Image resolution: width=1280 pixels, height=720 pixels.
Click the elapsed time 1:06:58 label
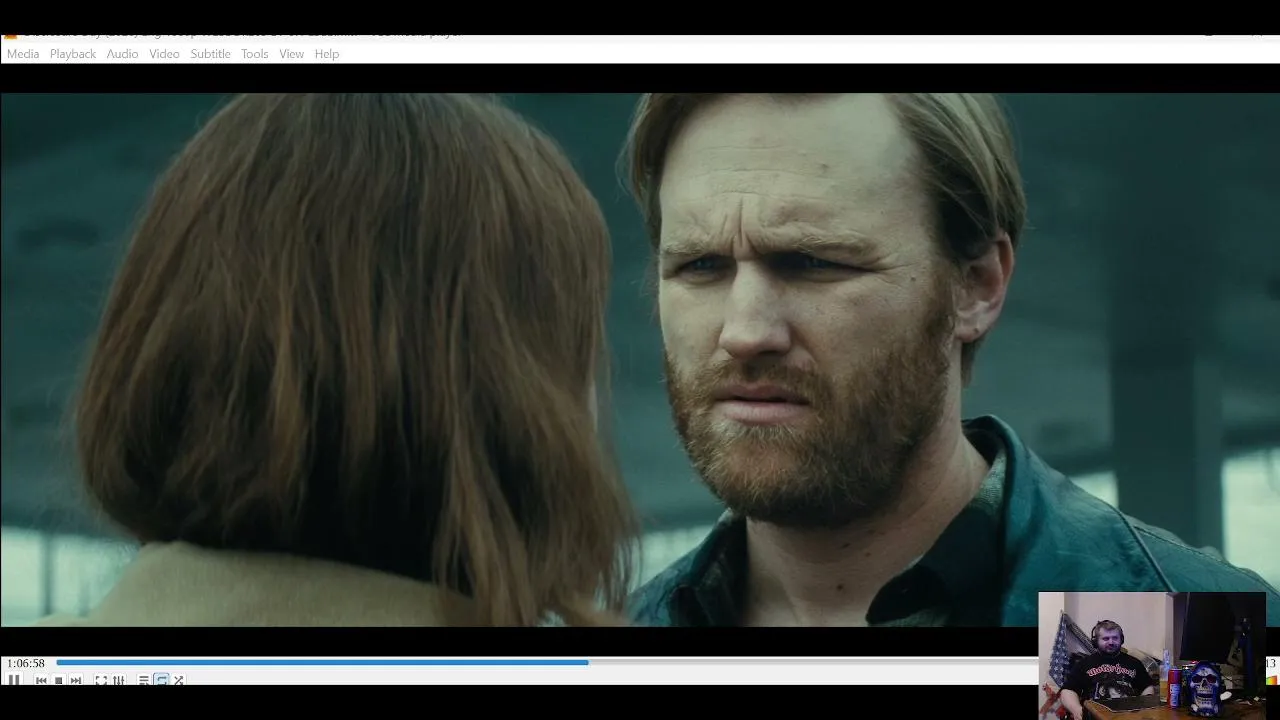(x=26, y=663)
